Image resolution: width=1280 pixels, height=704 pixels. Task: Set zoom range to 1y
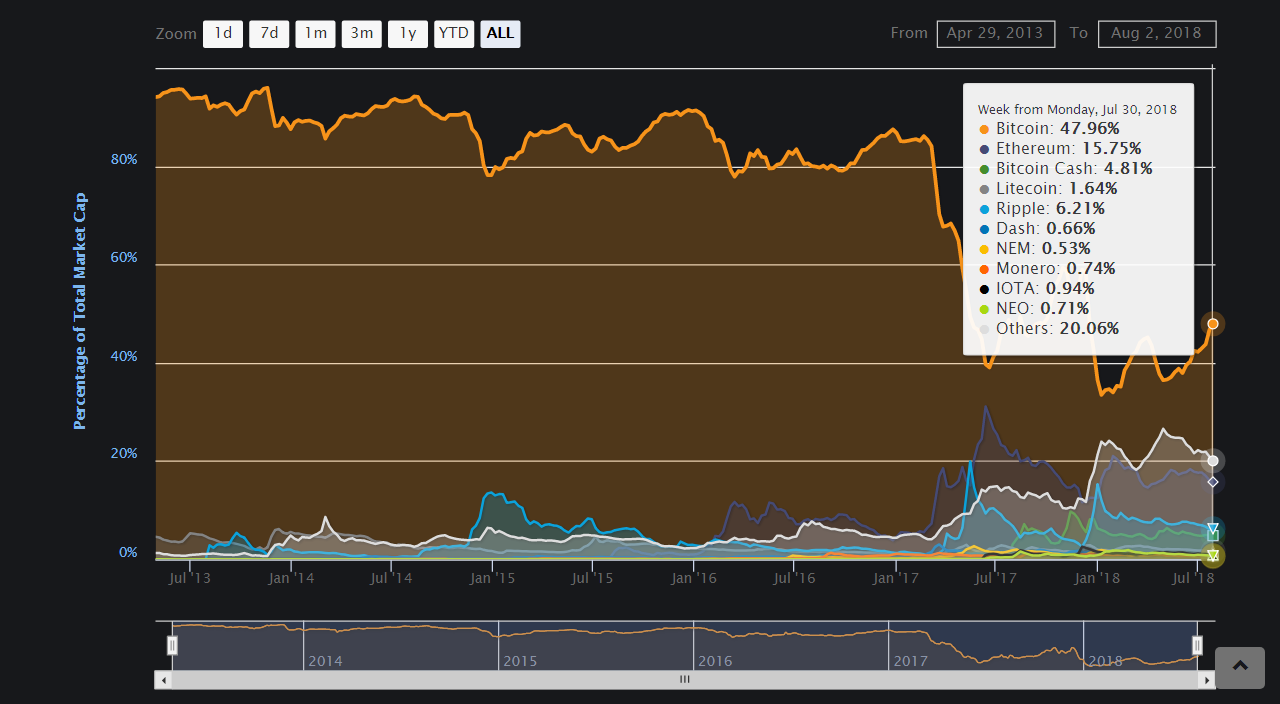[408, 34]
